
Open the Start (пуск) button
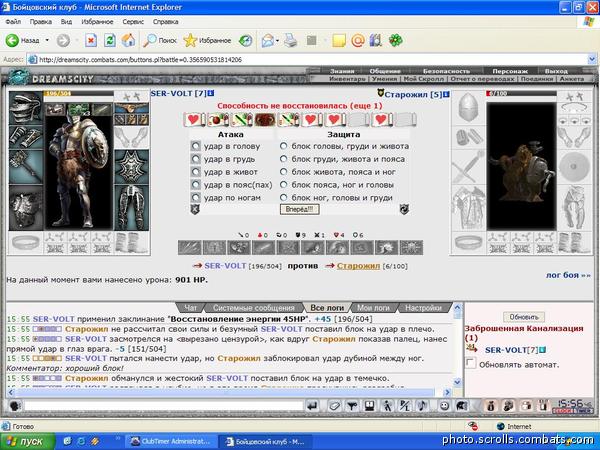click(x=28, y=442)
